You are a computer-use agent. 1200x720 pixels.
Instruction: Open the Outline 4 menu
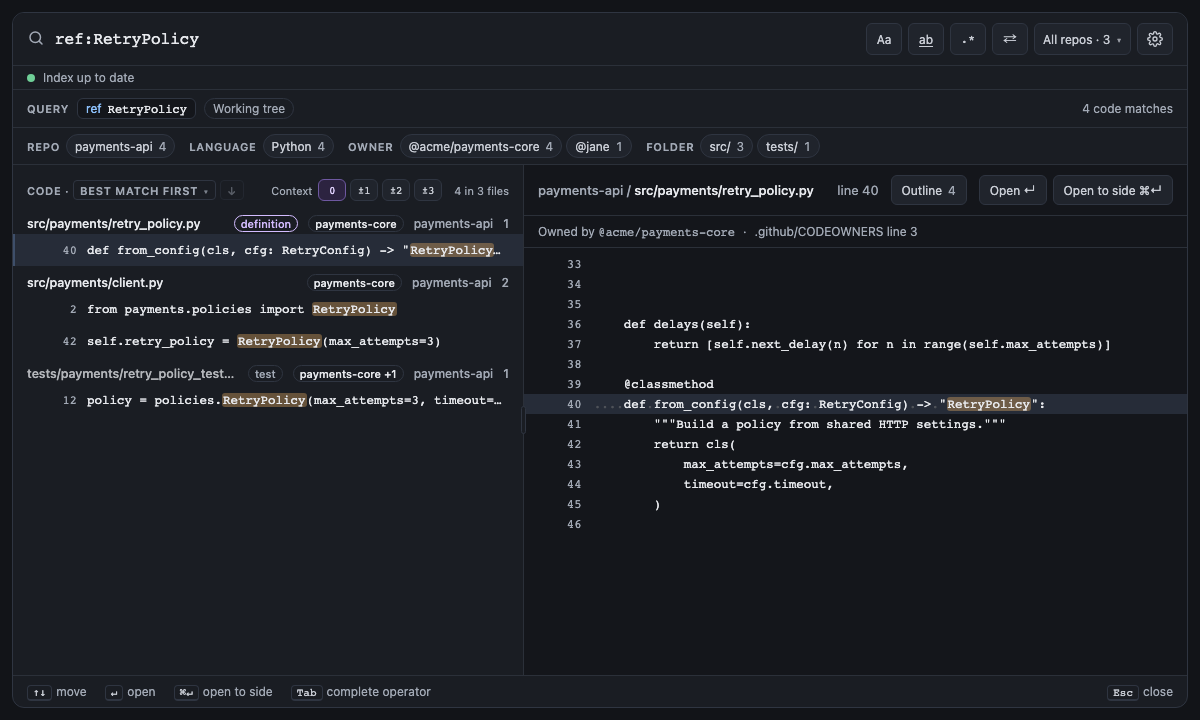928,190
